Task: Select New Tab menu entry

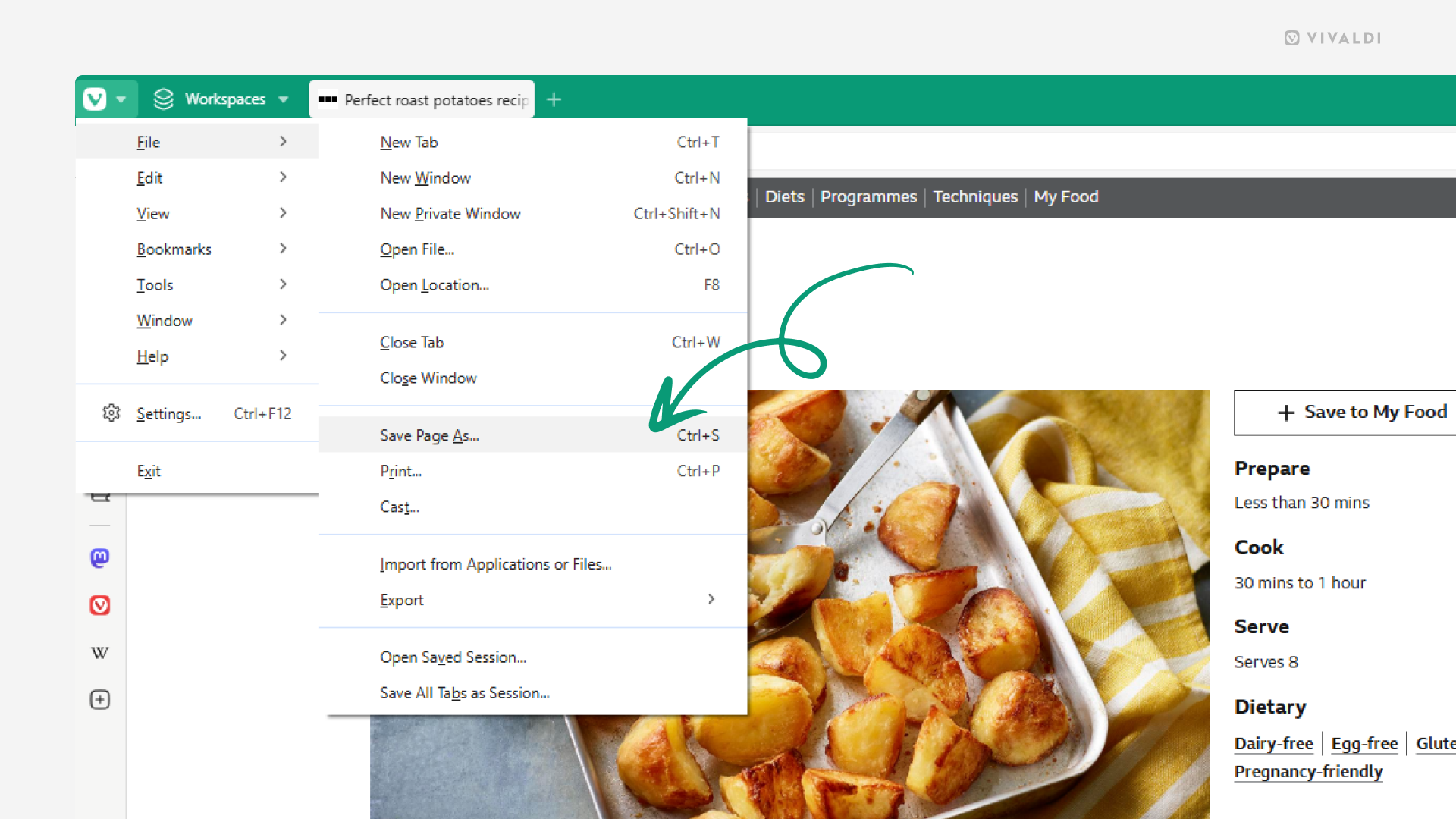Action: point(533,142)
